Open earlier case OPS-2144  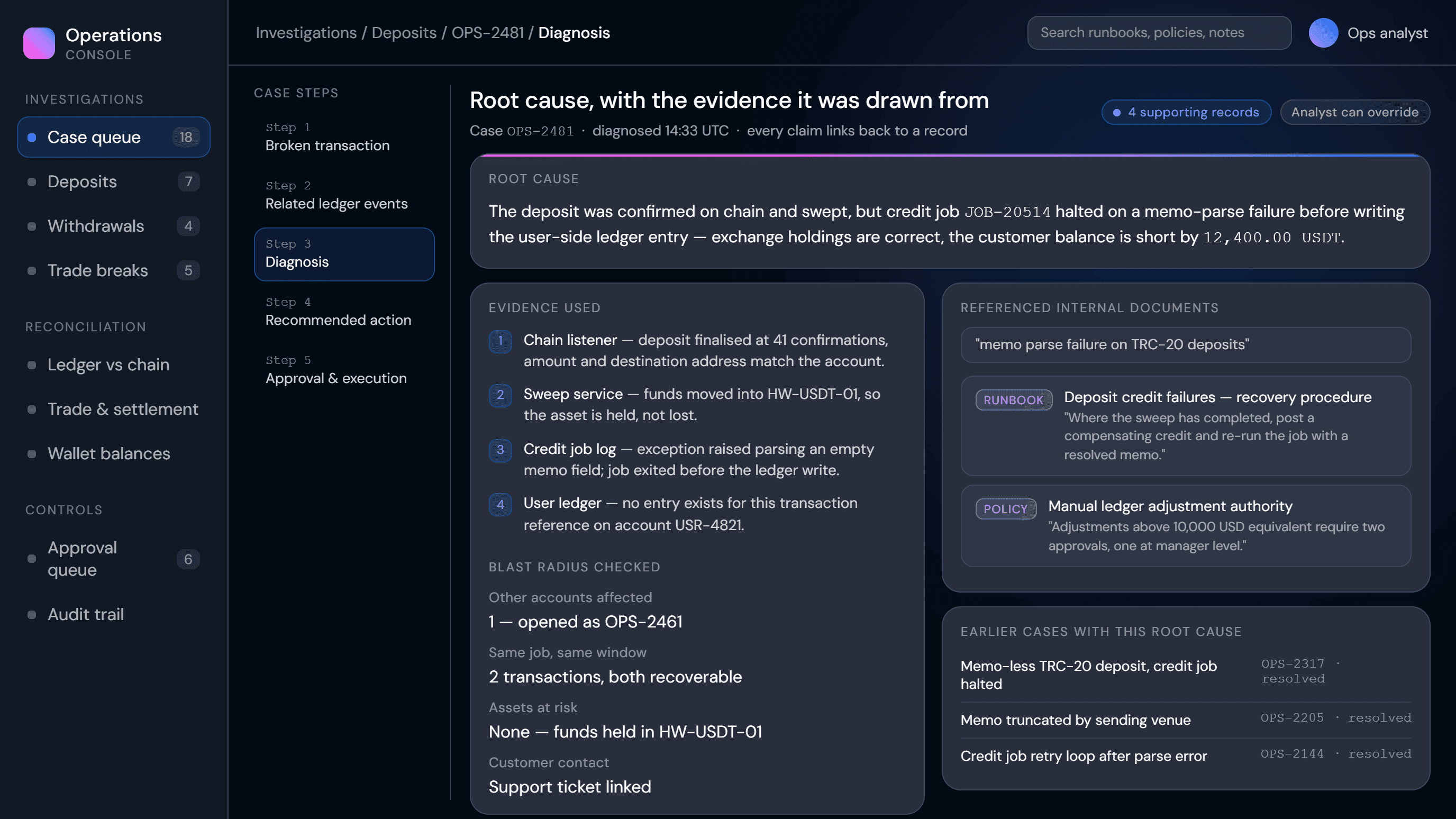pyautogui.click(x=1185, y=756)
